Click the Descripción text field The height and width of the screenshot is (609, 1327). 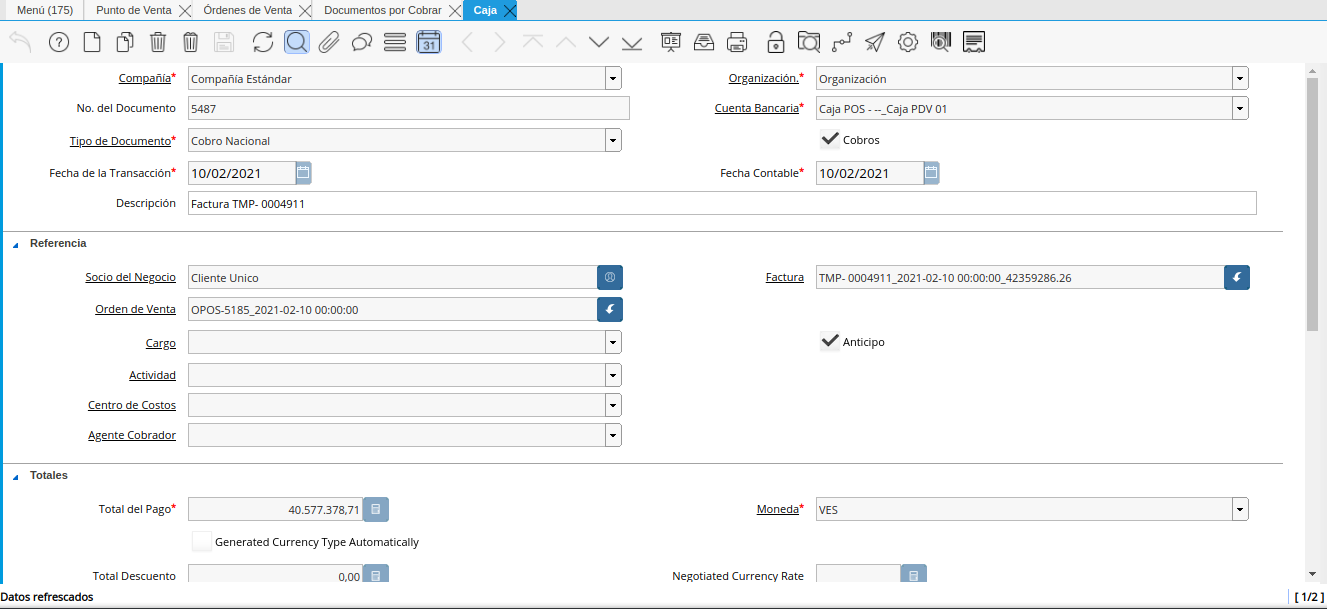722,203
